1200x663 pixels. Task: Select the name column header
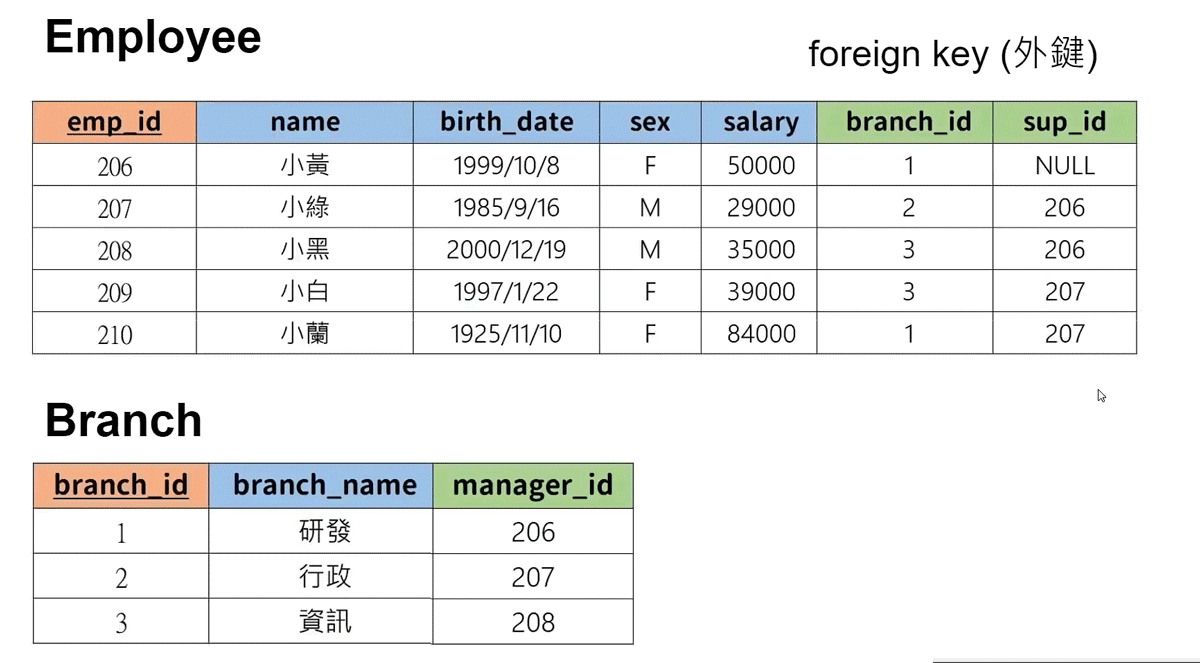point(305,122)
